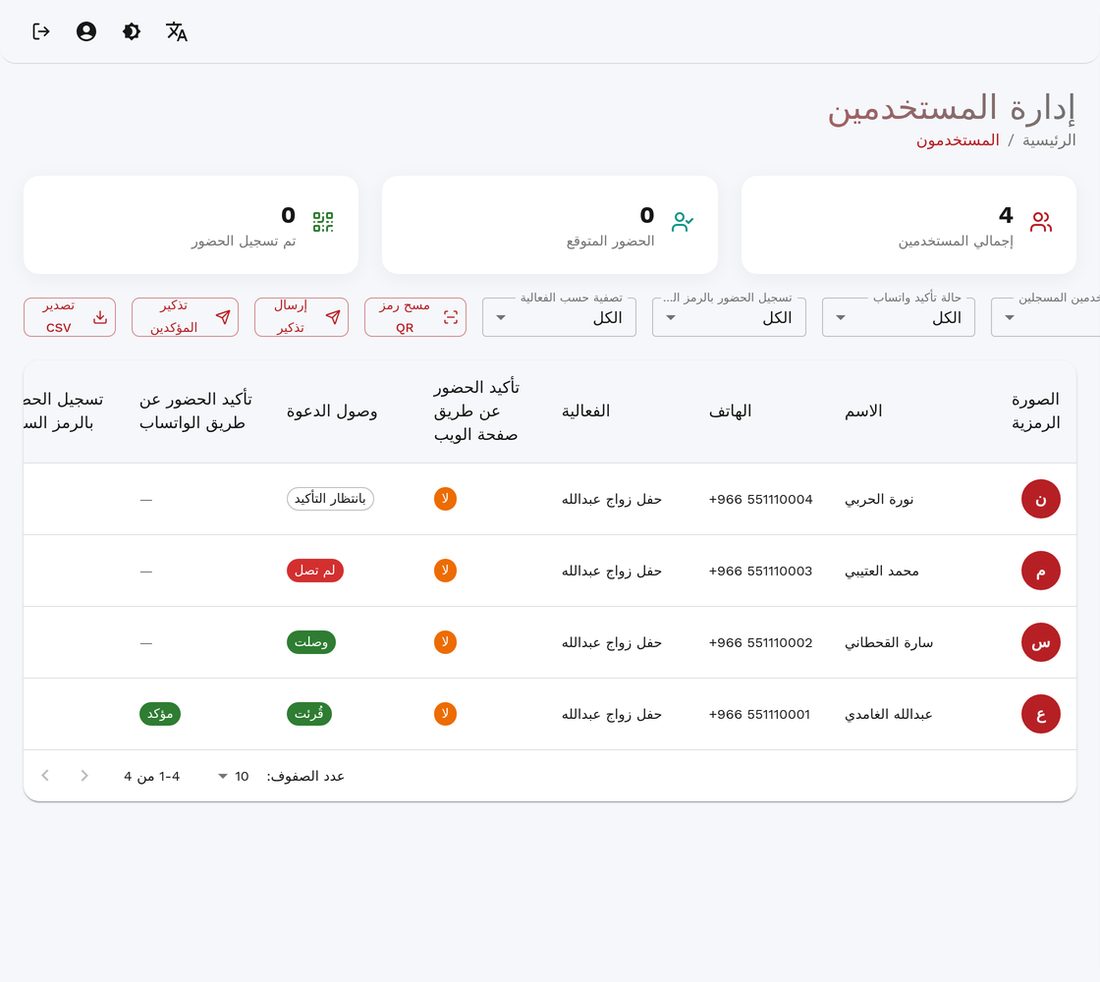Click the name سارة القحطاني
This screenshot has height=982, width=1100.
point(889,643)
